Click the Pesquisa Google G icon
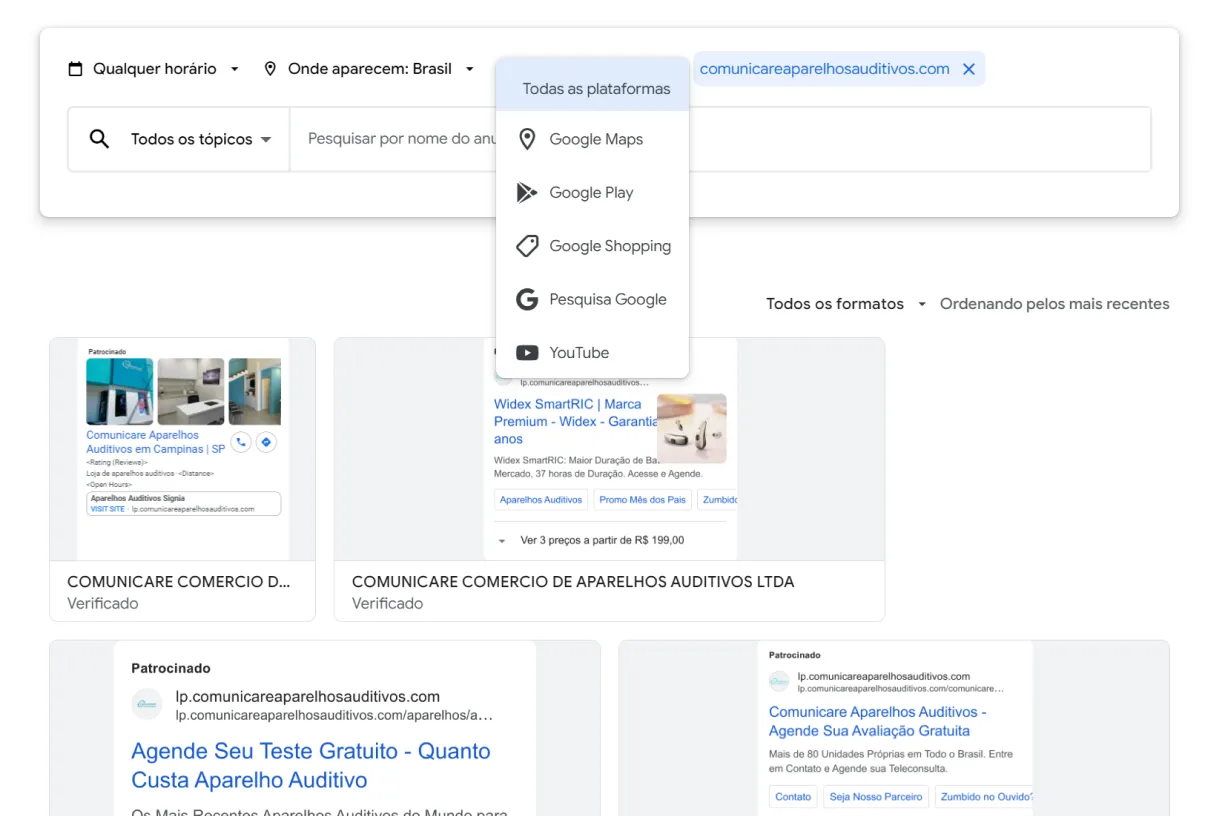This screenshot has width=1205, height=816. [x=527, y=299]
